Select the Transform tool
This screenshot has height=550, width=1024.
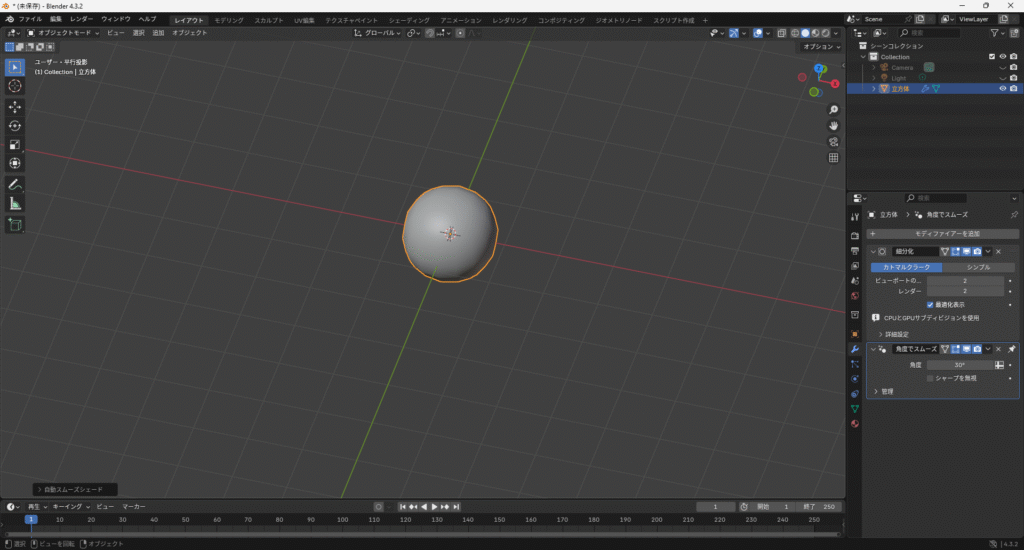coord(14,163)
